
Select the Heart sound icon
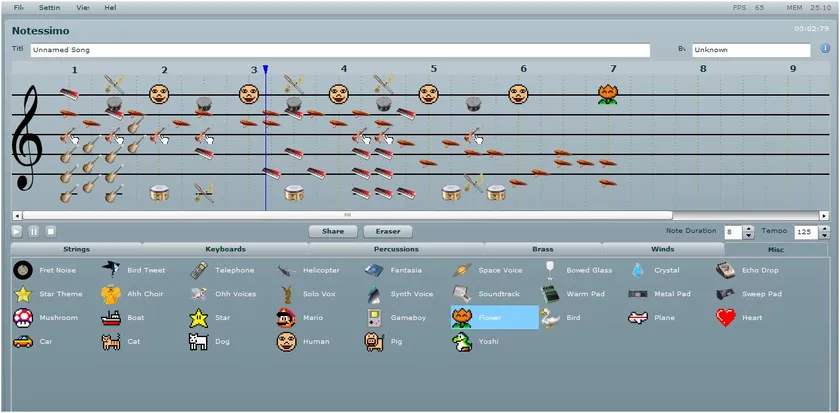(726, 318)
